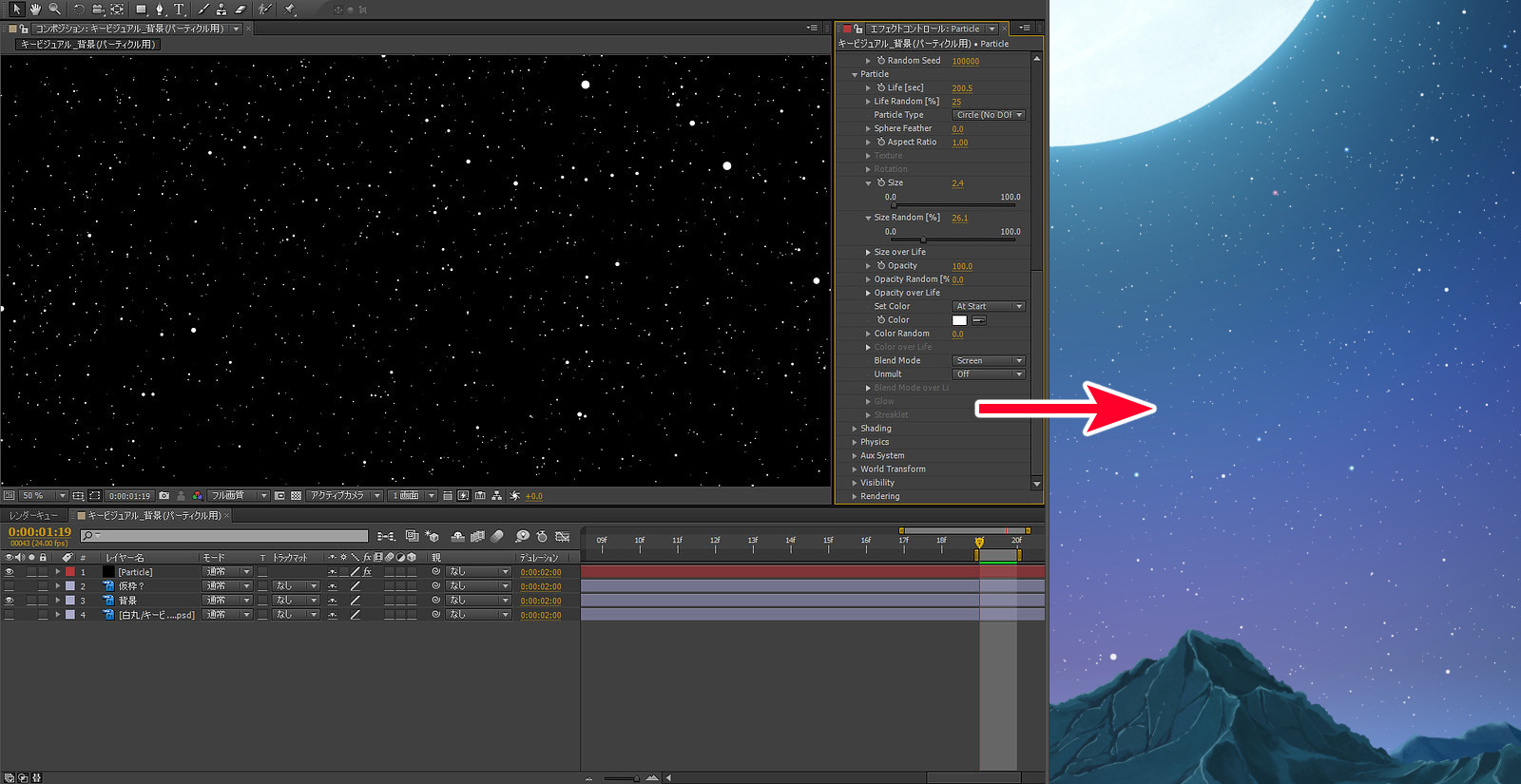The image size is (1521, 784).
Task: Select the Hand tool
Action: (35, 10)
